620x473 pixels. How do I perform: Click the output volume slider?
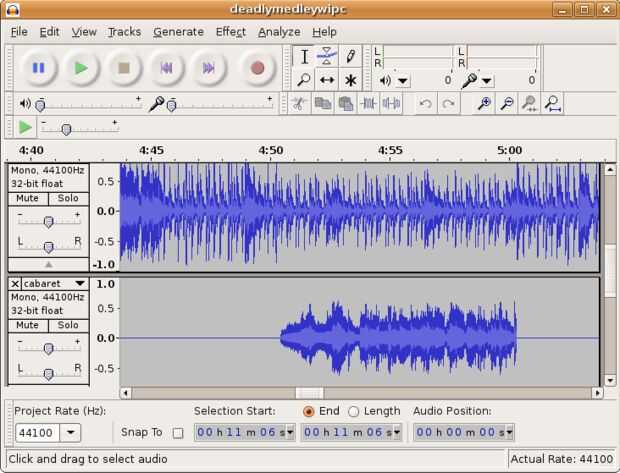click(x=40, y=104)
